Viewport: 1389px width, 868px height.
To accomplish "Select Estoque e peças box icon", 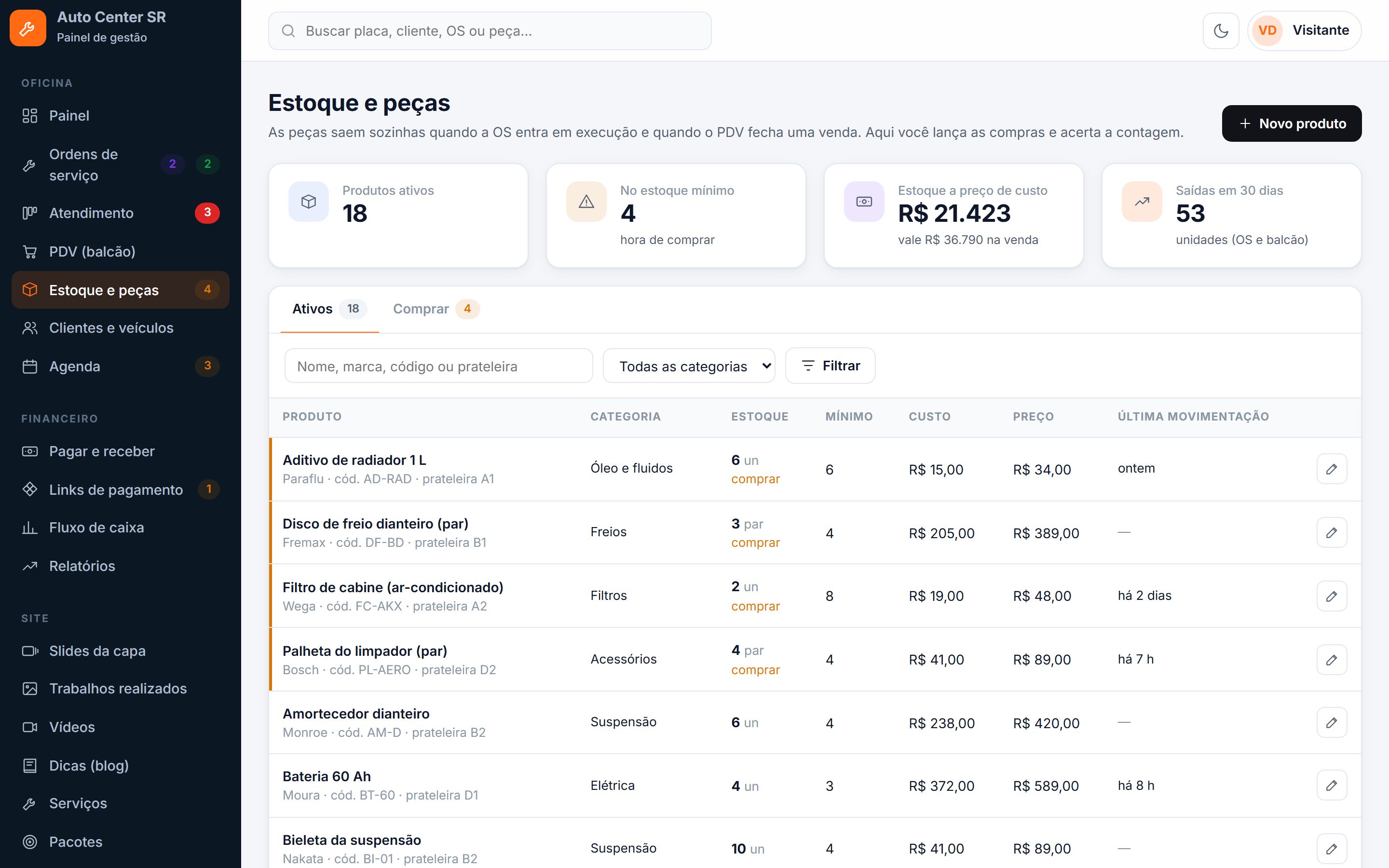I will [x=30, y=290].
